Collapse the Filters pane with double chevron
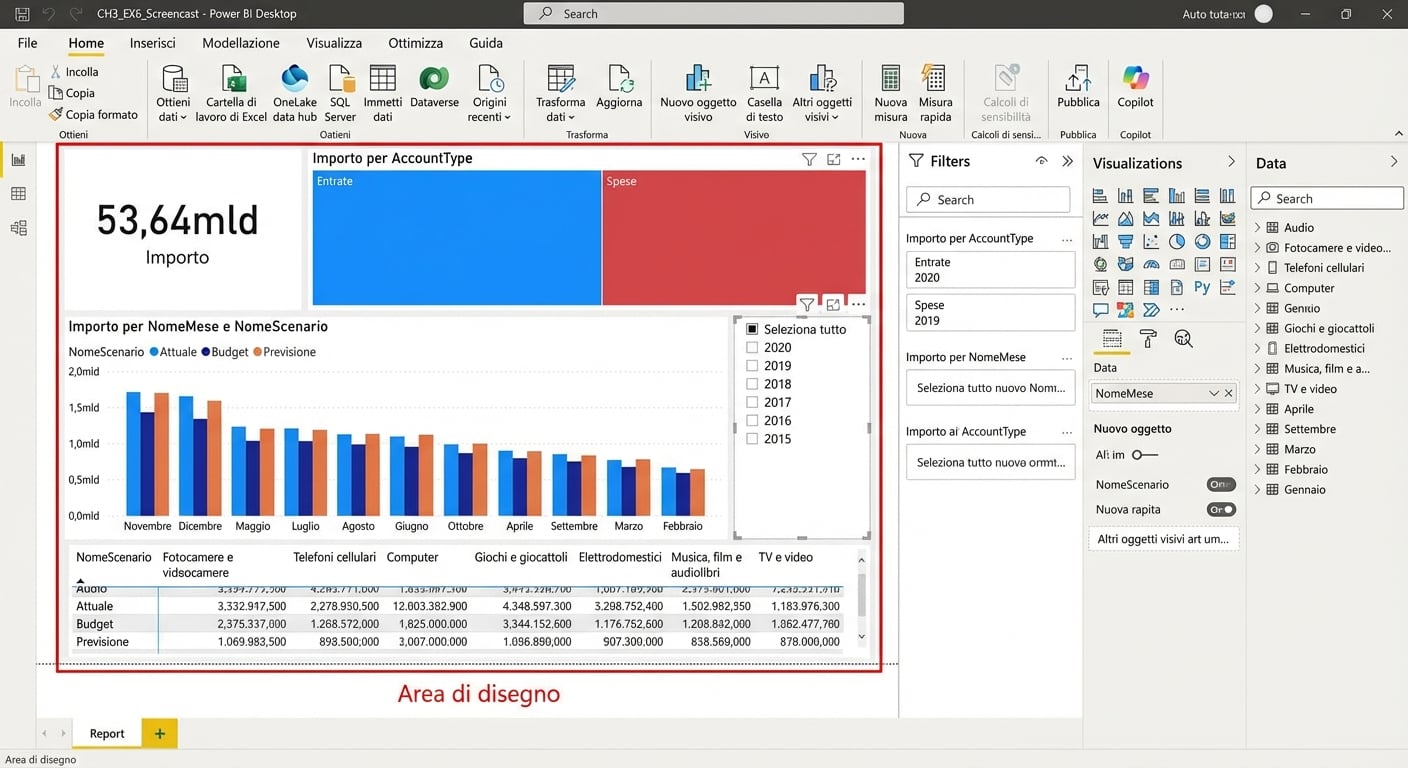The image size is (1408, 768). (1067, 161)
